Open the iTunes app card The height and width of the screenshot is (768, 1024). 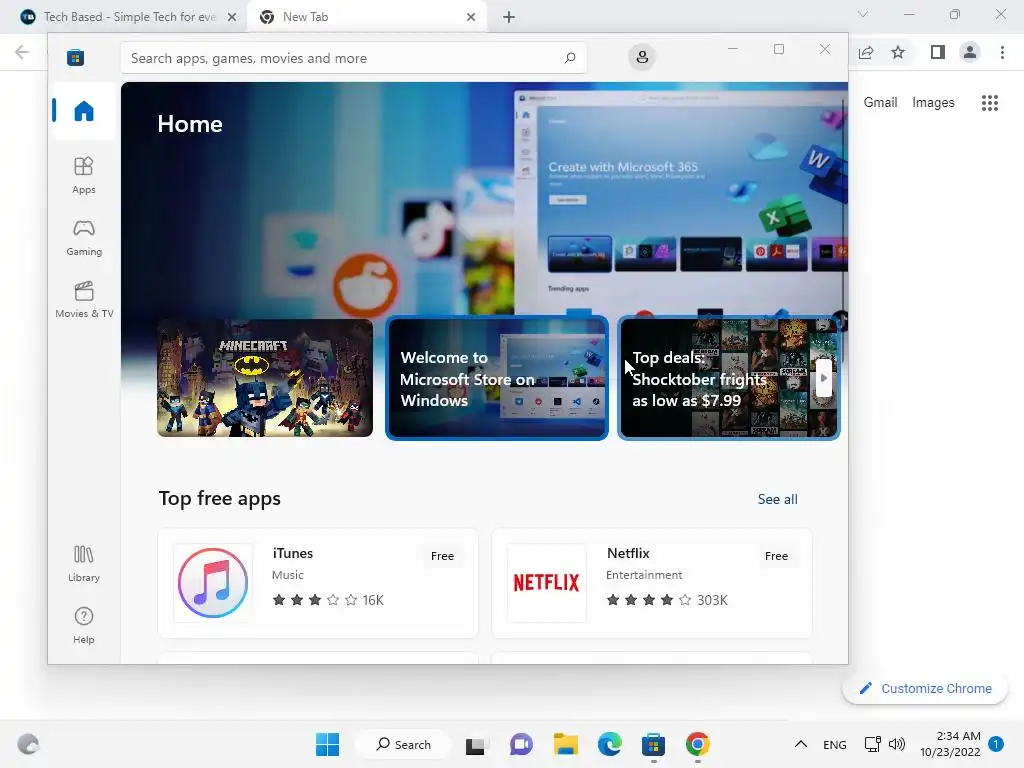coord(318,583)
